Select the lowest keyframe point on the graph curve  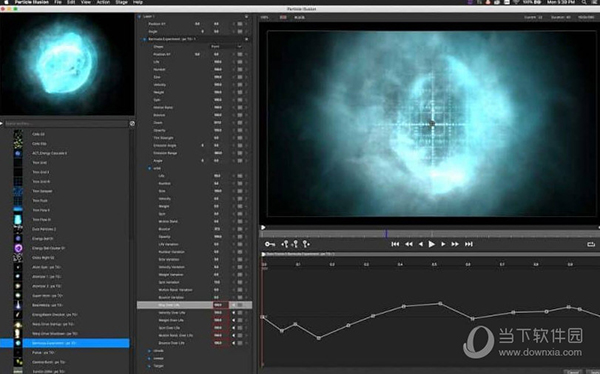[319, 338]
